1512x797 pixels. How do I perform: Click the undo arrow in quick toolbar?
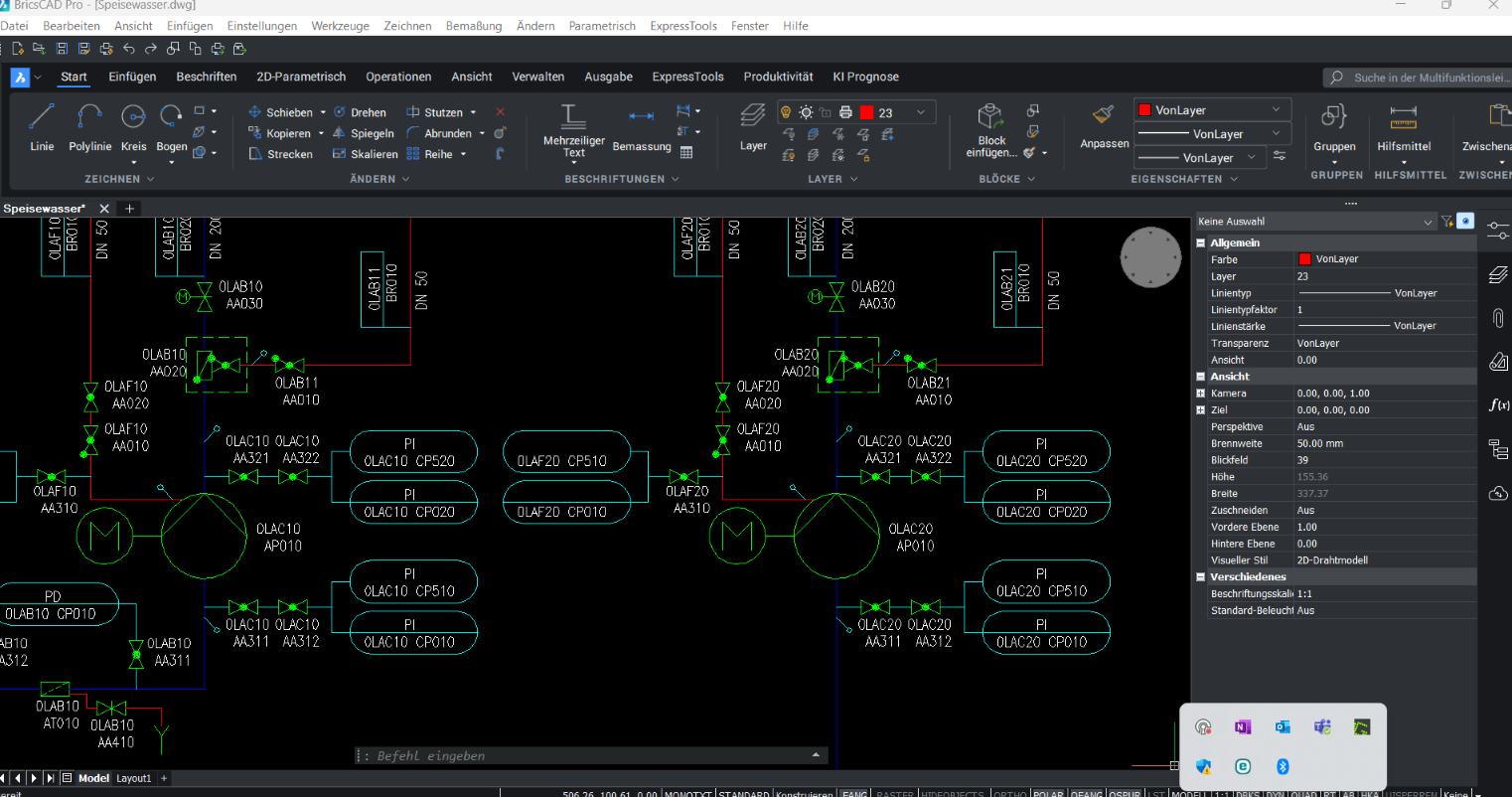(128, 49)
